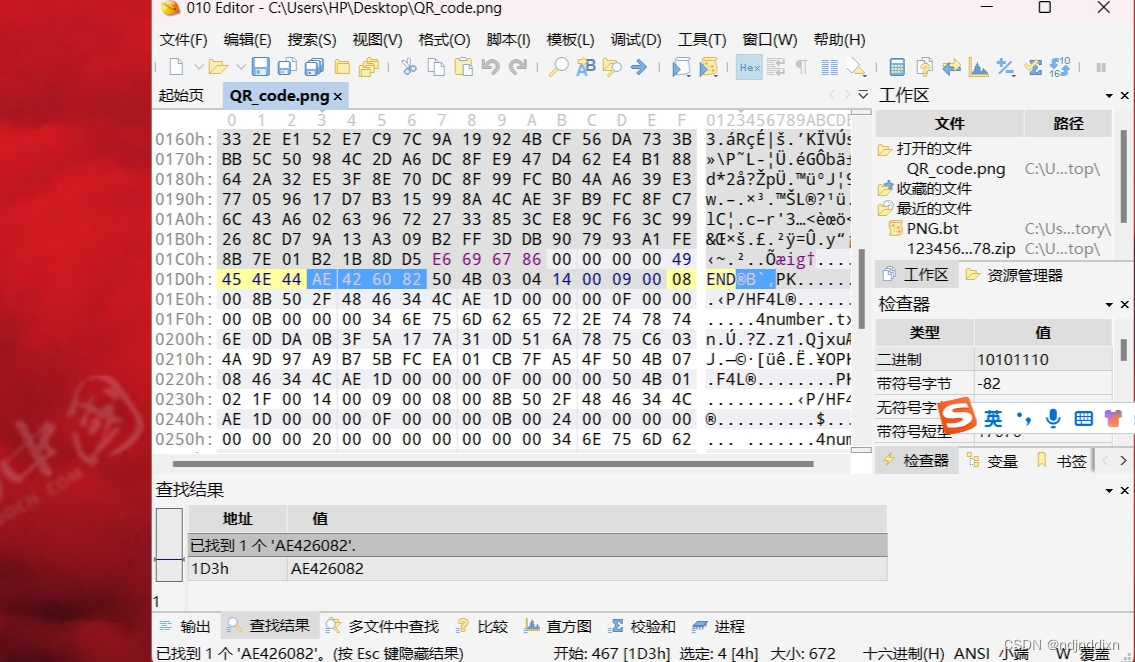This screenshot has height=662, width=1135.
Task: Select PNG.bt in recent files
Action: 932,229
